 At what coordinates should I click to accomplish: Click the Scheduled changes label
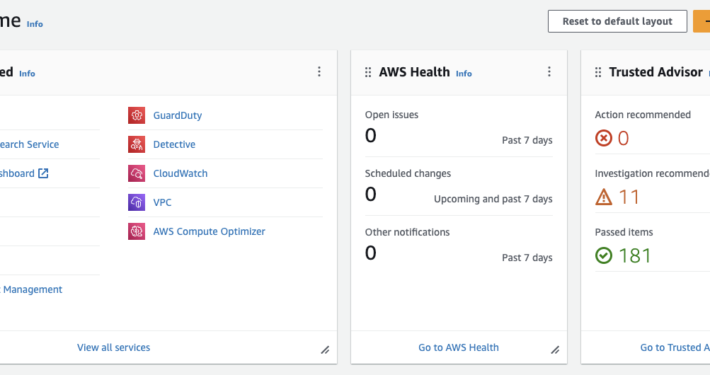(x=408, y=173)
